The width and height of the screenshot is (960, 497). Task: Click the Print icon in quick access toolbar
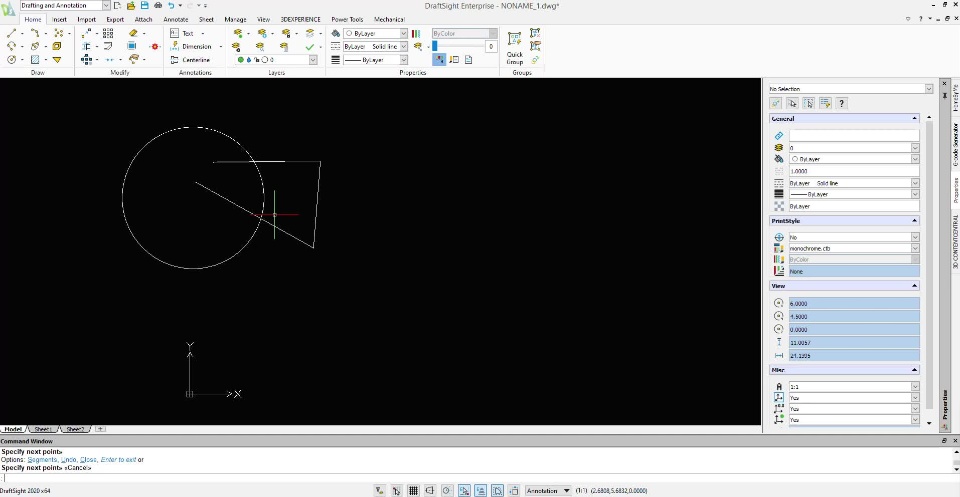click(x=158, y=6)
